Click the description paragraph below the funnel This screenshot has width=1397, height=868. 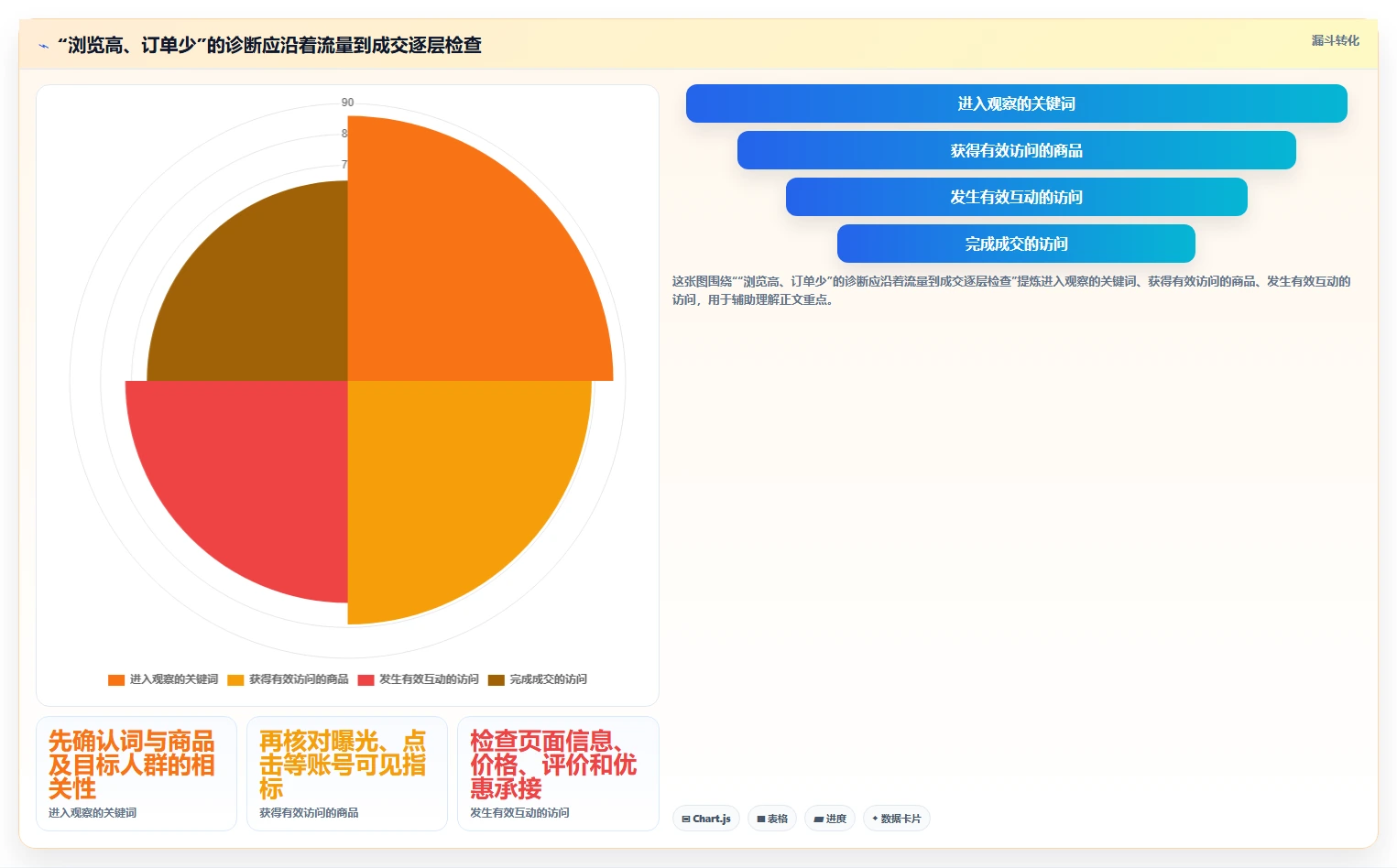[x=1011, y=290]
